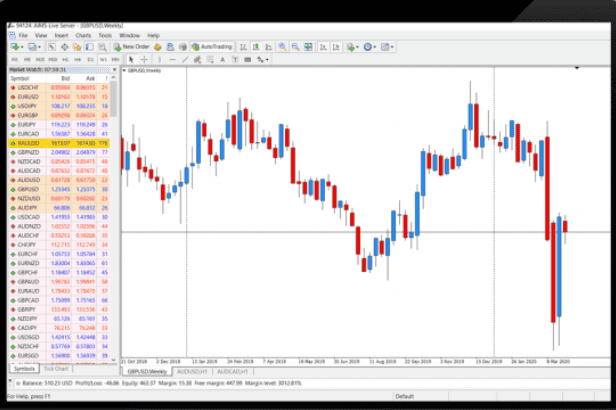Switch chart to bar chart style
Viewport: 616px width, 410px height.
[244, 47]
